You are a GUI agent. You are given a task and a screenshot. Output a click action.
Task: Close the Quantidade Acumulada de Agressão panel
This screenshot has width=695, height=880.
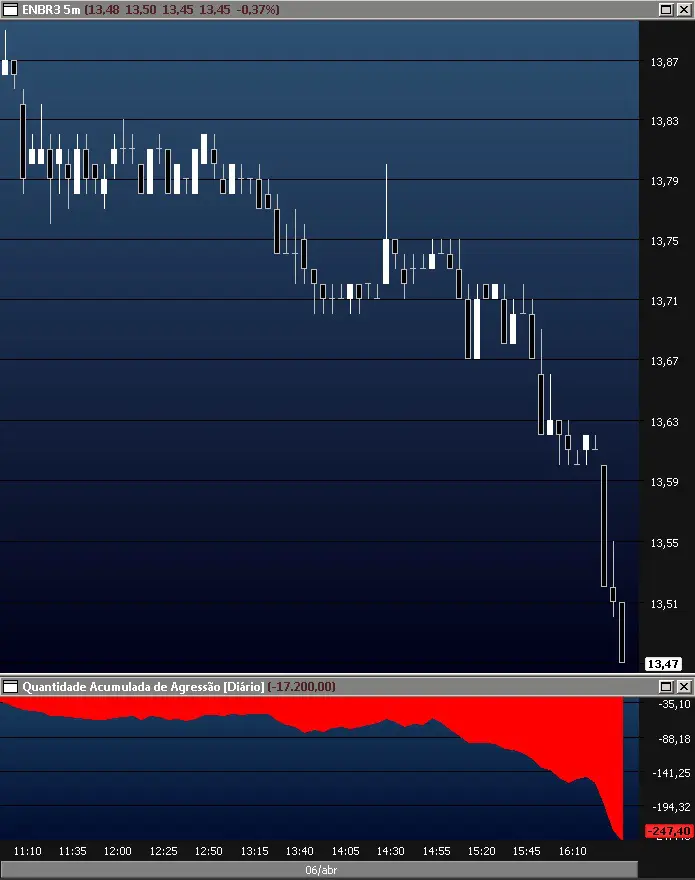[x=684, y=686]
